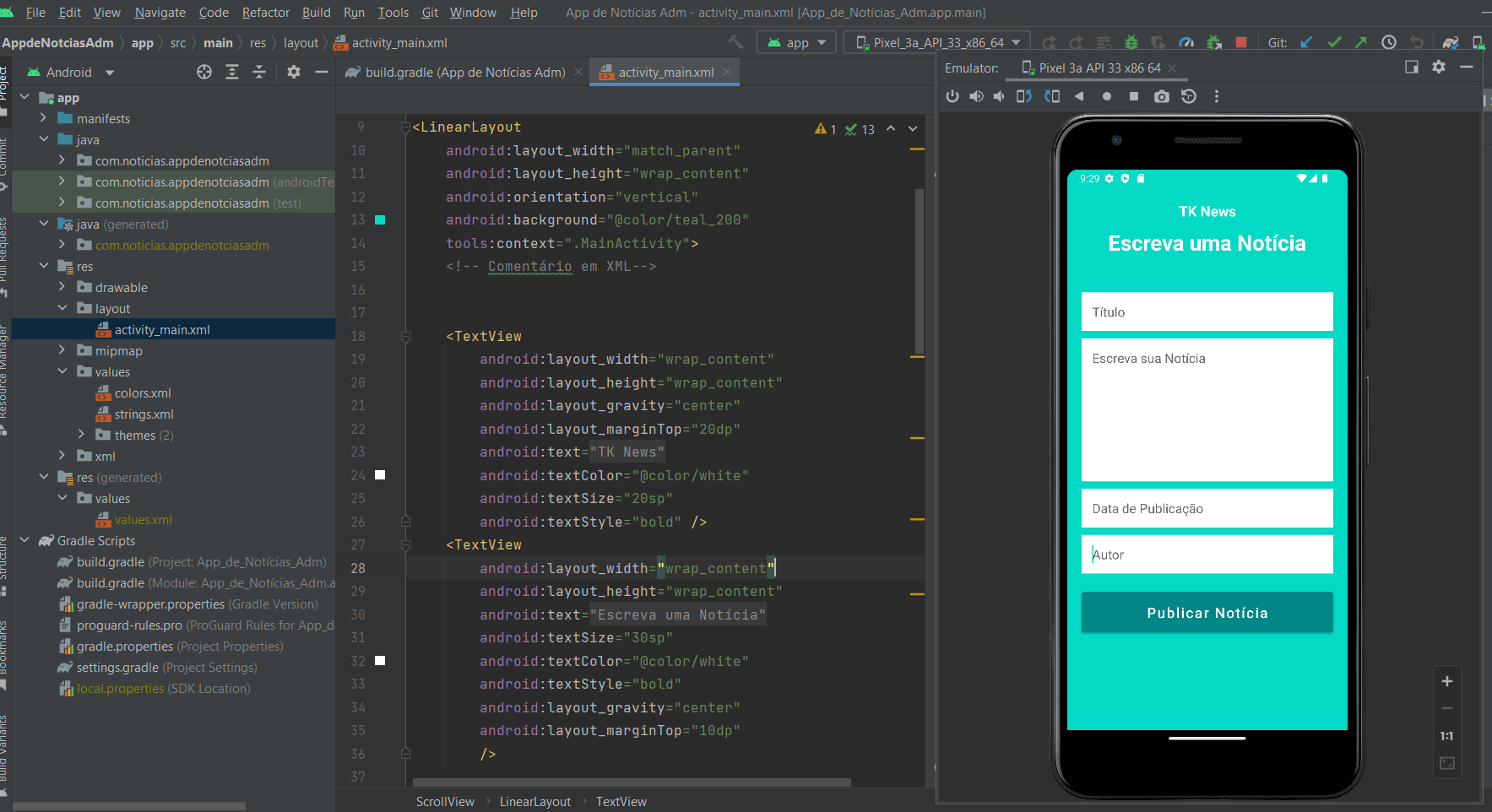Raise emulator volume with the volume up icon

click(977, 96)
